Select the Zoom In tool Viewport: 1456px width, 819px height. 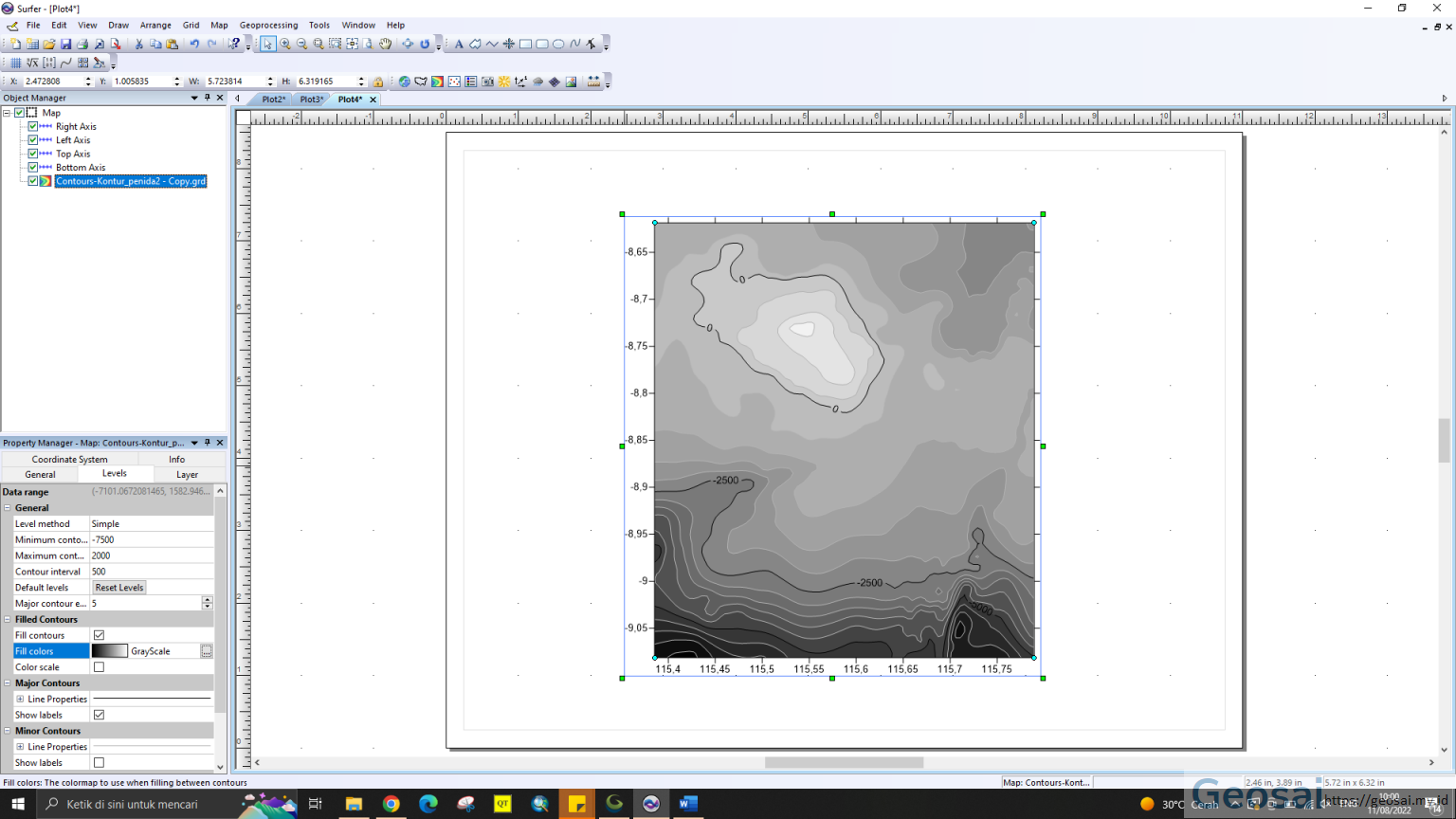coord(285,44)
